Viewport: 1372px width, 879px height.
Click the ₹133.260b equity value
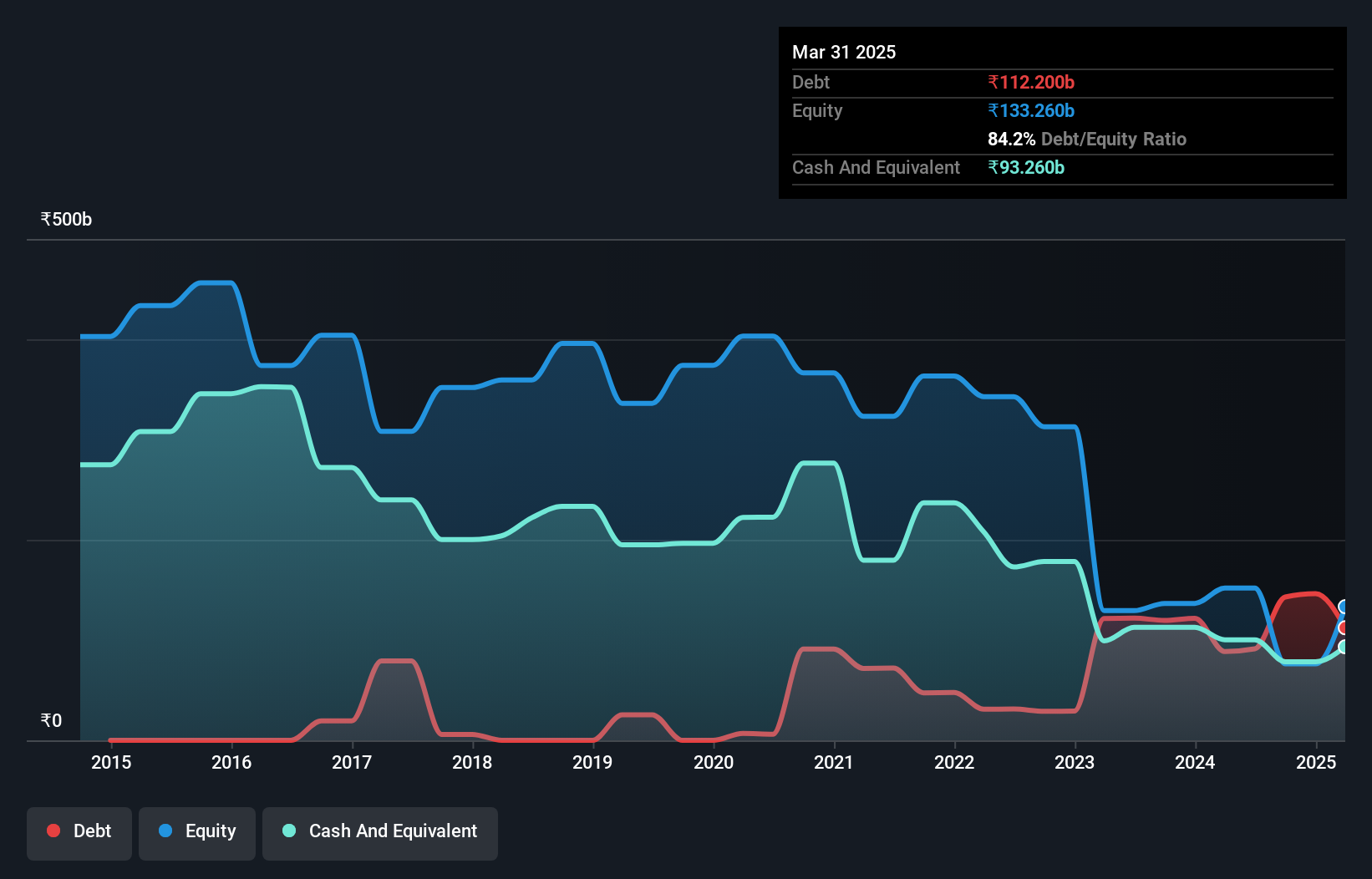point(1031,110)
